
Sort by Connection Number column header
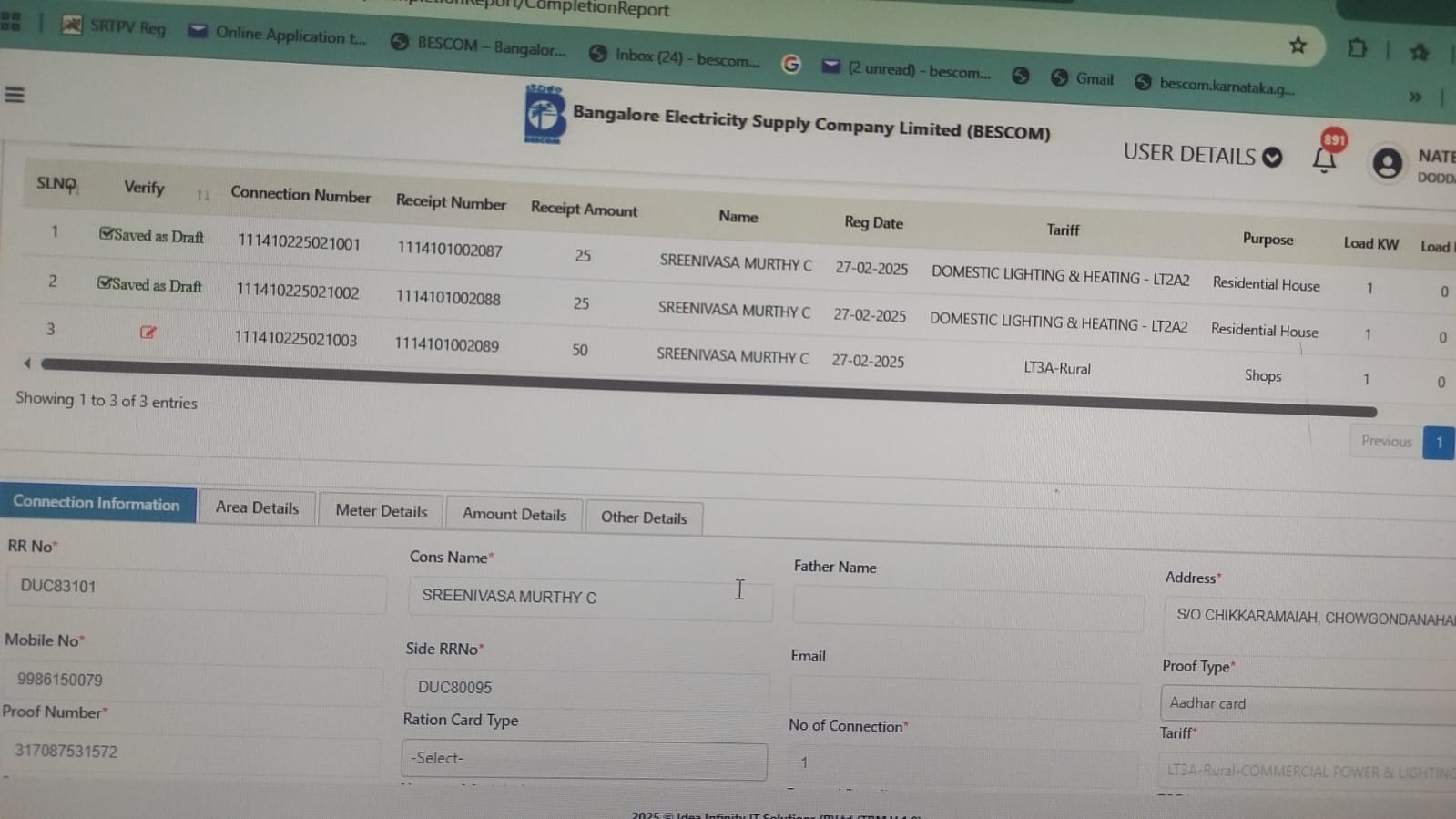click(300, 195)
